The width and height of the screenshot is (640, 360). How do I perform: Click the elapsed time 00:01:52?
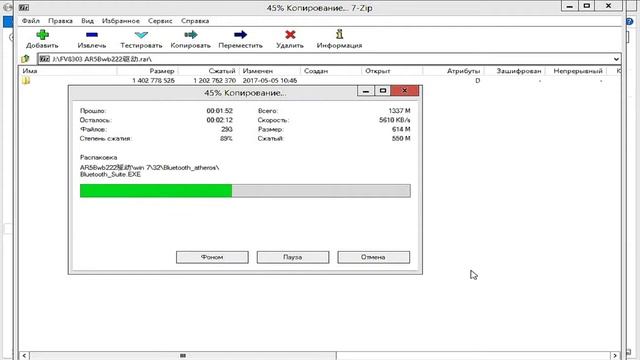tap(220, 111)
